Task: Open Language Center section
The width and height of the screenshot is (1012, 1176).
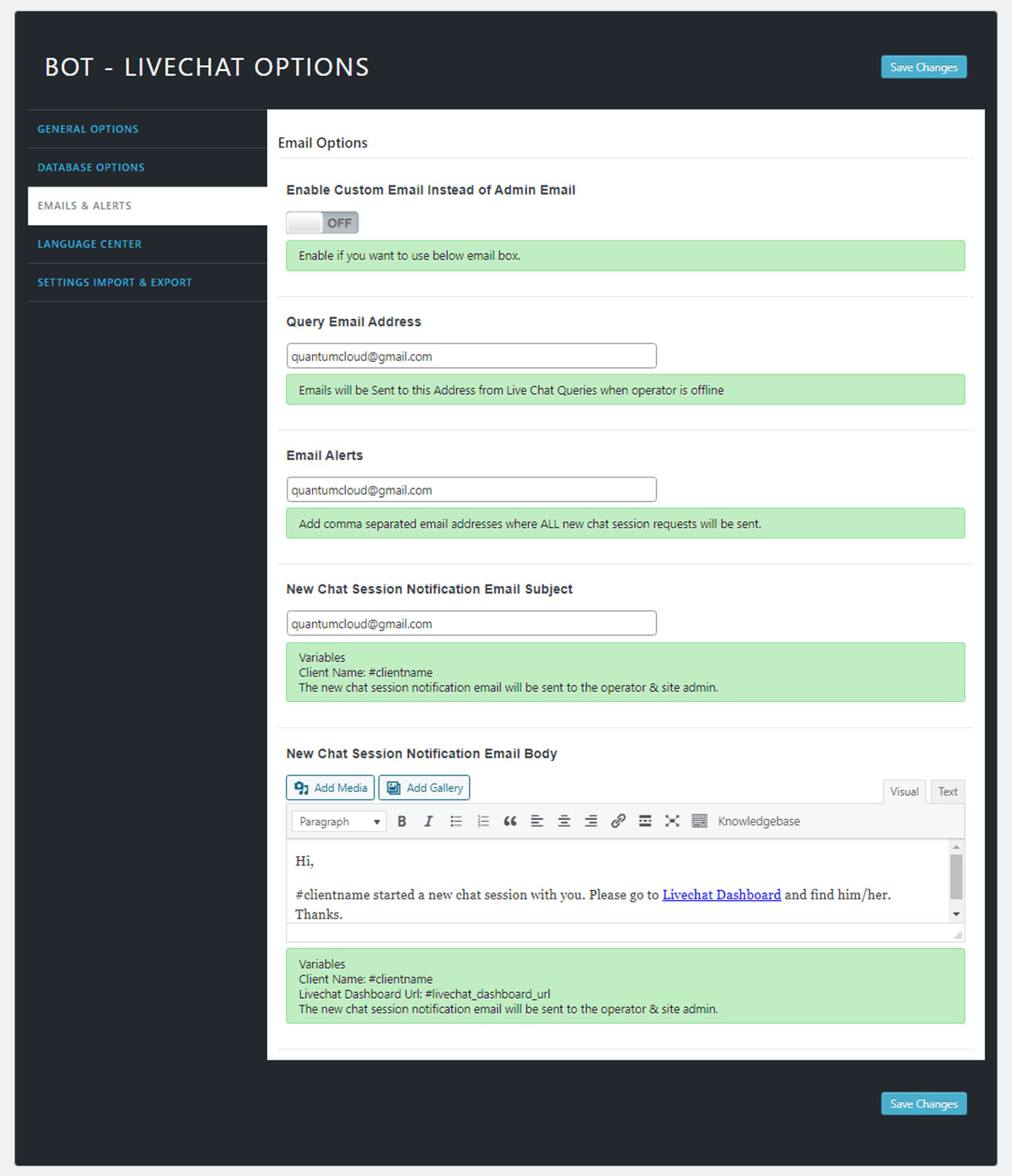Action: point(148,244)
